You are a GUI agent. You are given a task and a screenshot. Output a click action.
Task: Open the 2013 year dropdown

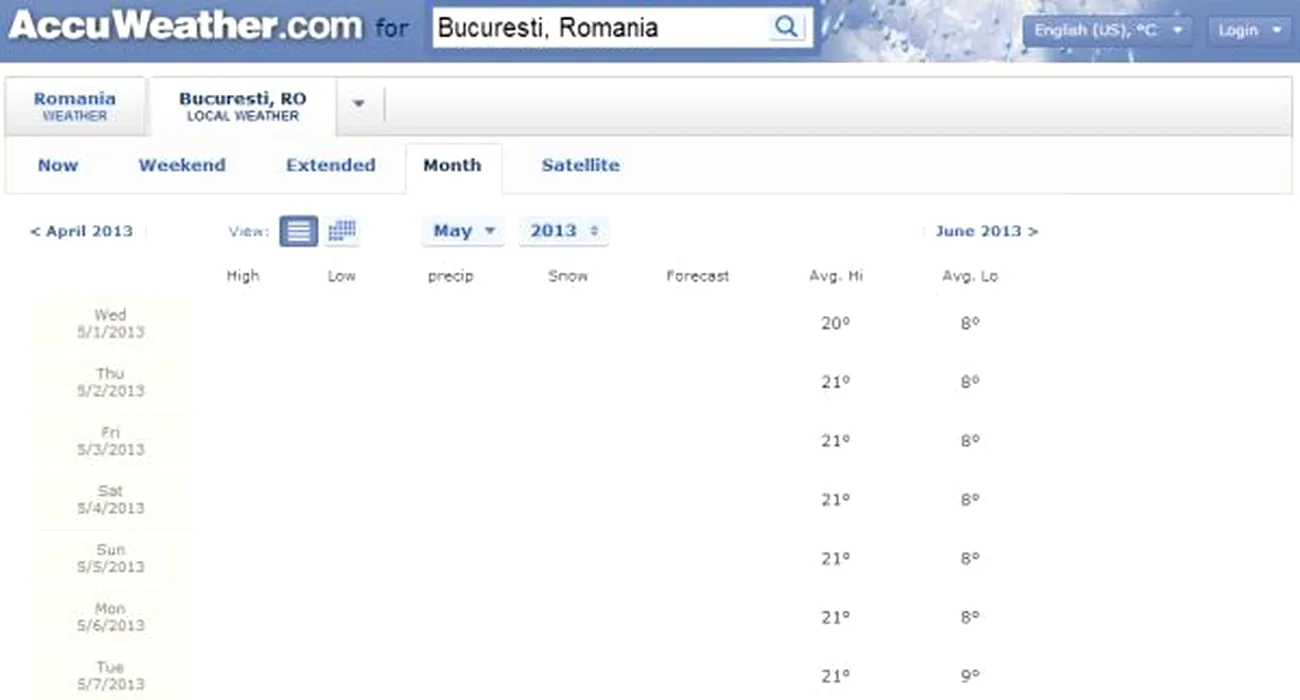pos(563,231)
